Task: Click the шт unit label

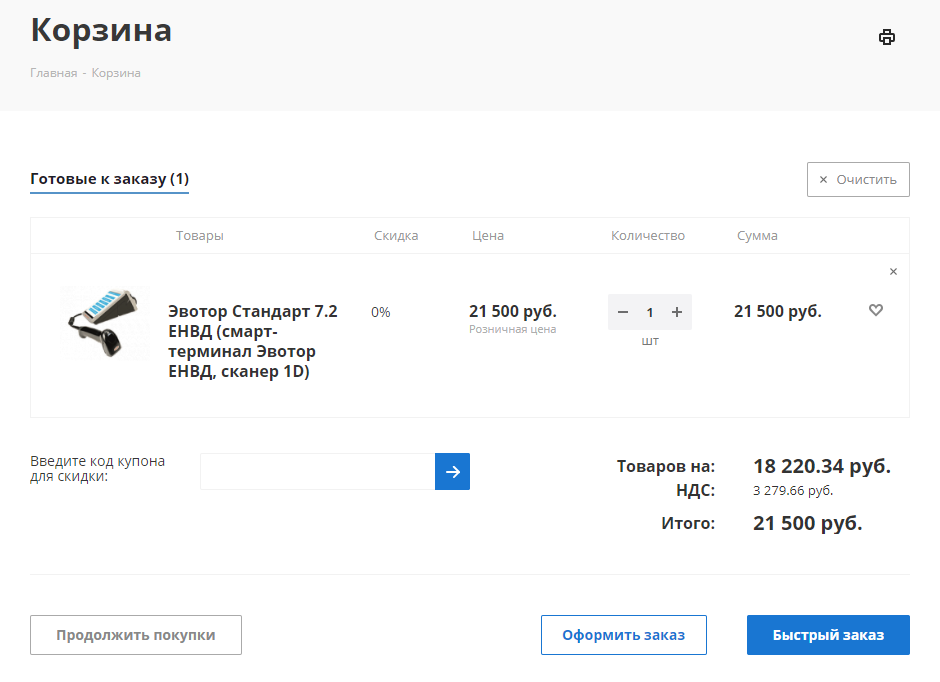Action: point(650,341)
